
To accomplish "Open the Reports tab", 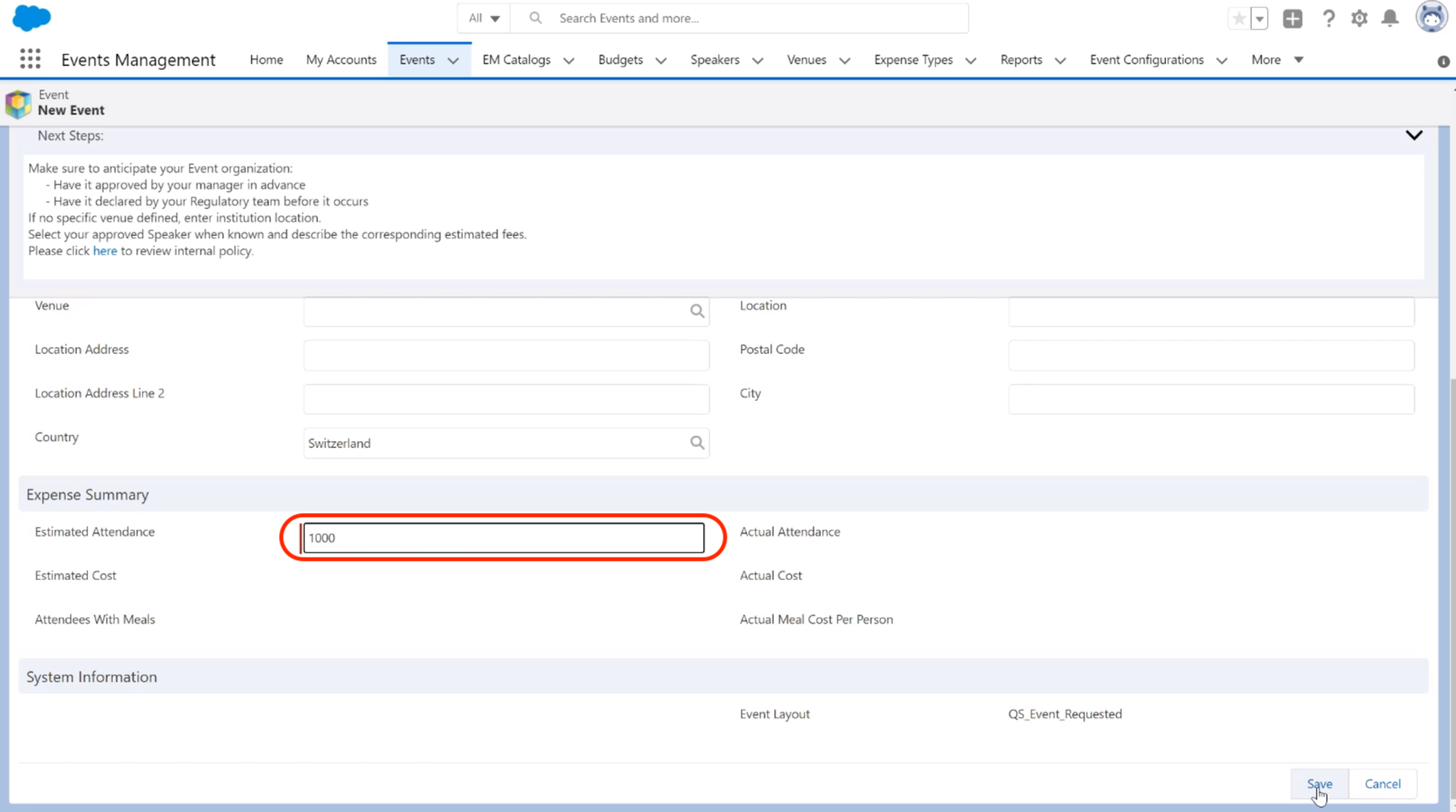I will (x=1021, y=59).
